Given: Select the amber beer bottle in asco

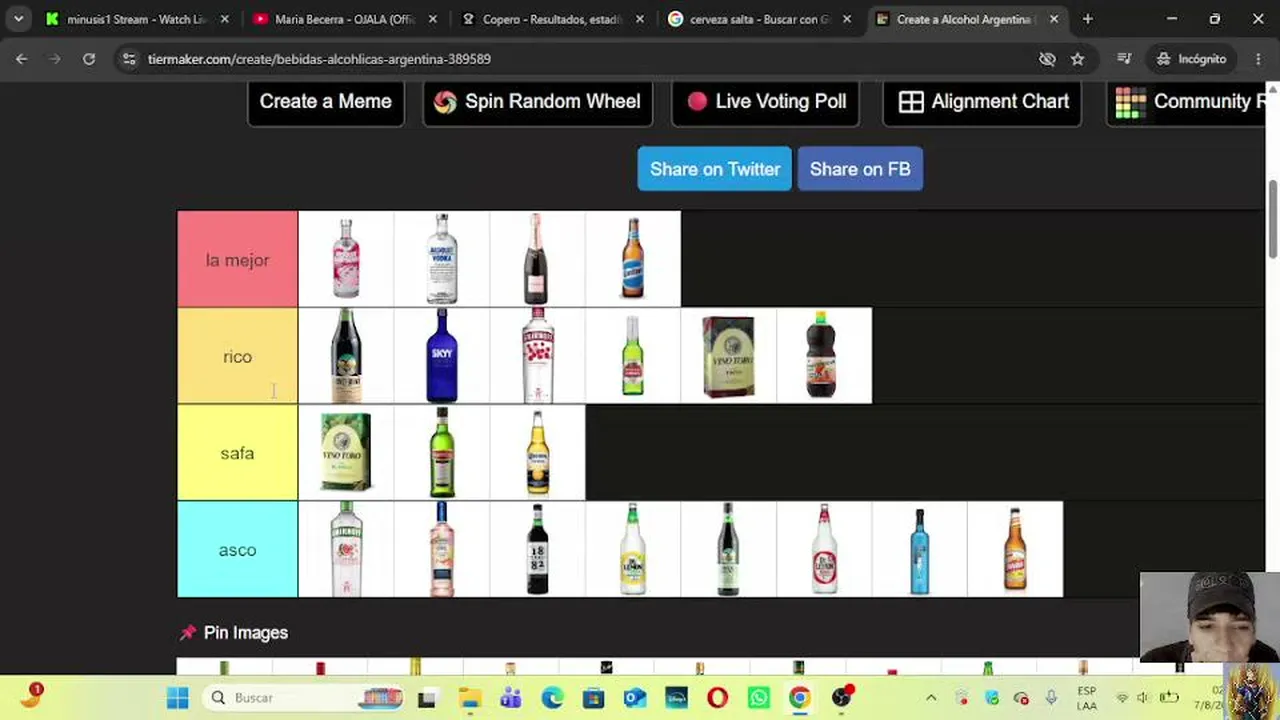Looking at the screenshot, I should pyautogui.click(x=1015, y=549).
